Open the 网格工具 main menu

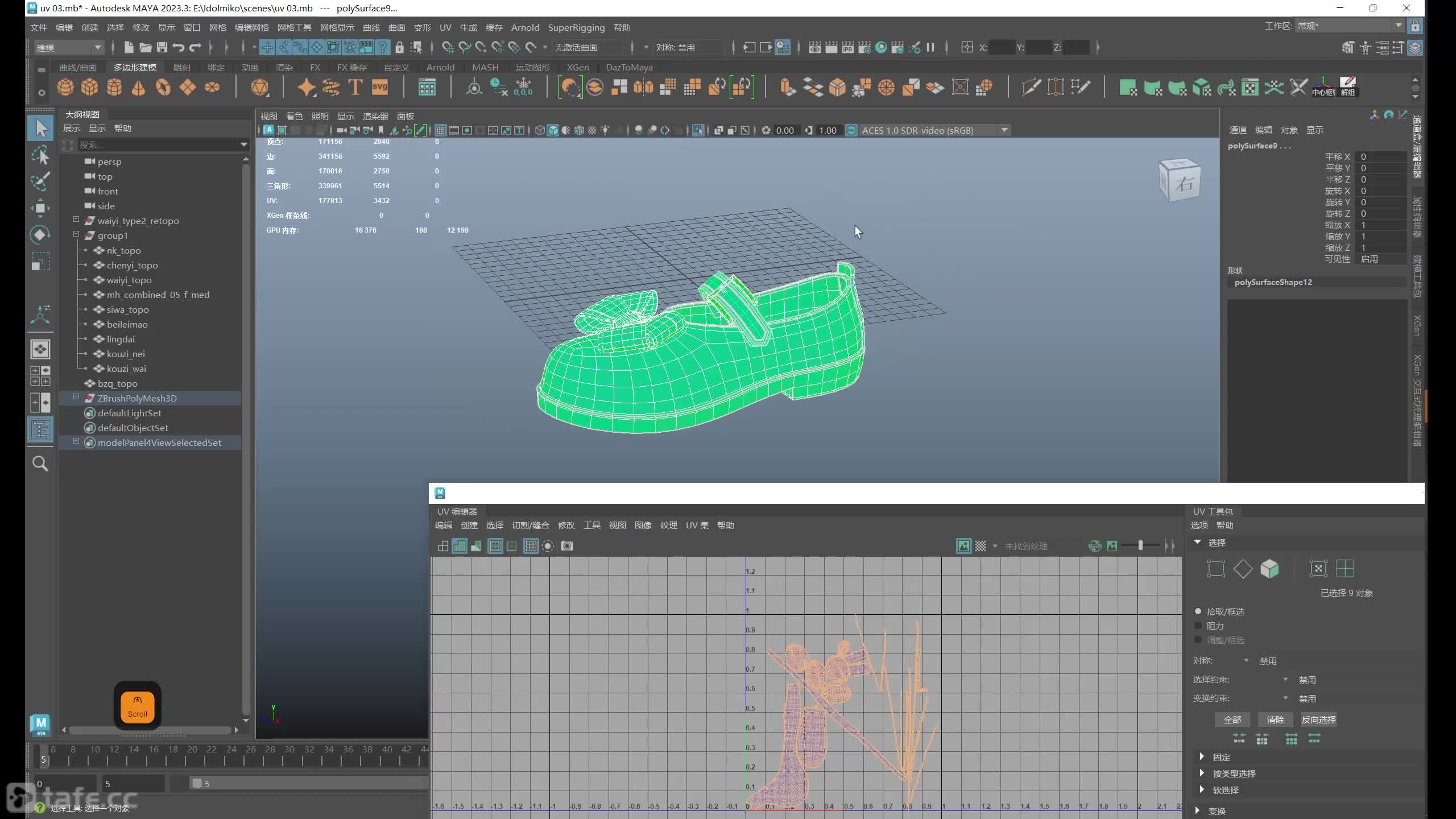click(x=295, y=27)
